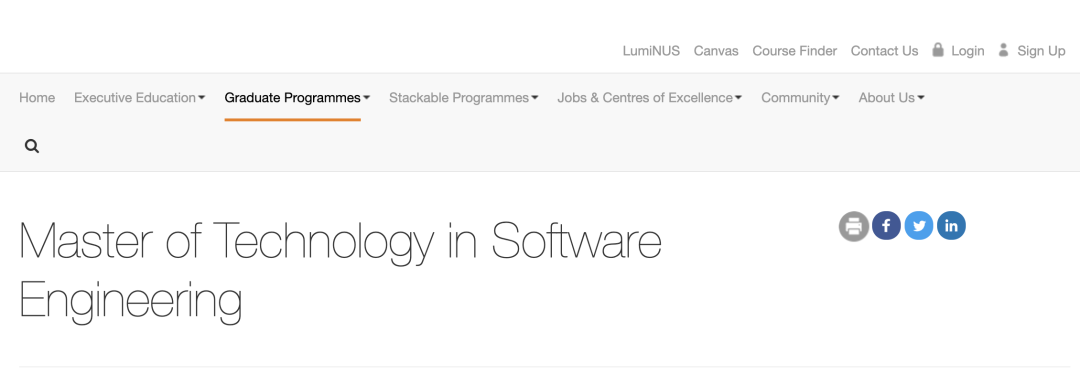Expand the Executive Education dropdown
This screenshot has width=1080, height=385.
pyautogui.click(x=140, y=98)
